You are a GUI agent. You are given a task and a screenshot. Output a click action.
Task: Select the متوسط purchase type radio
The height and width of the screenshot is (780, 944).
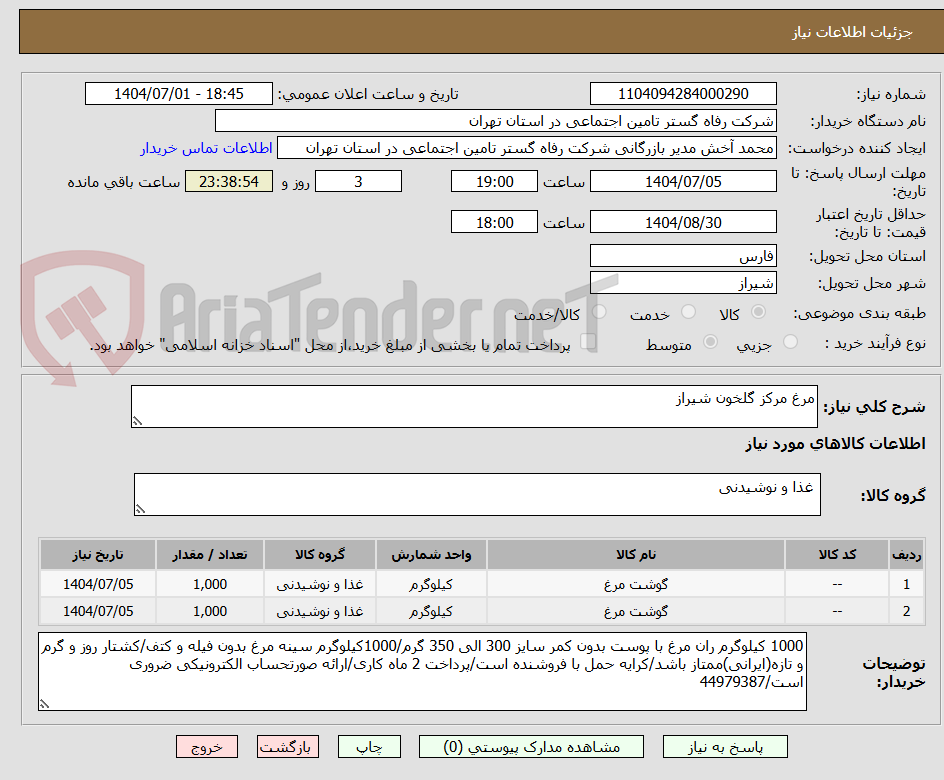(x=710, y=342)
